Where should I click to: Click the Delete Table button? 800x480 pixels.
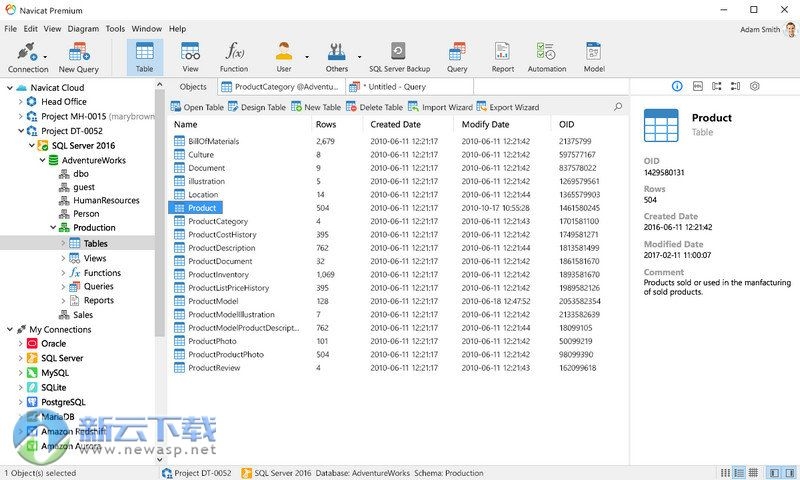point(374,107)
